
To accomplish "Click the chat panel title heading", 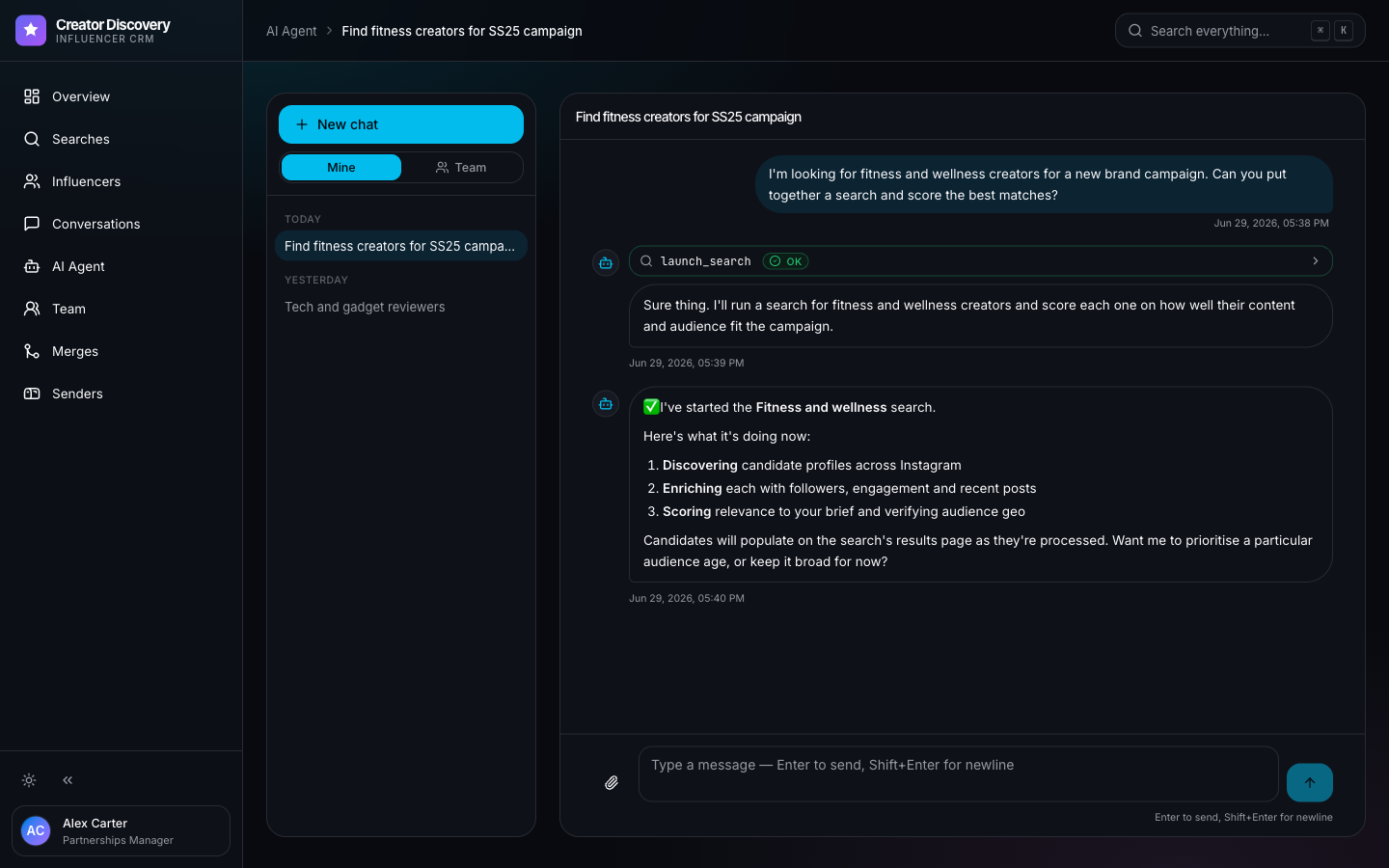I will pos(689,117).
